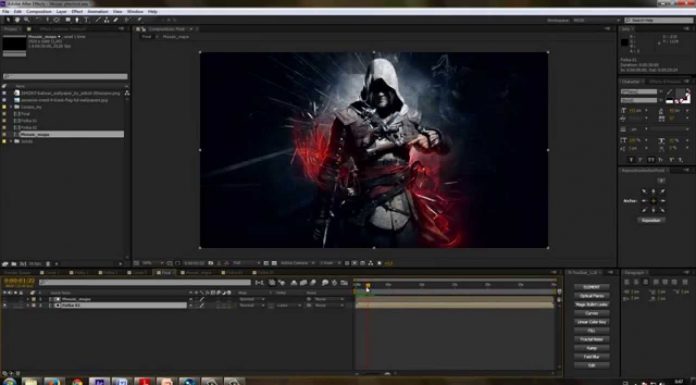Open the Window menu
This screenshot has height=385, width=696.
pyautogui.click(x=135, y=12)
